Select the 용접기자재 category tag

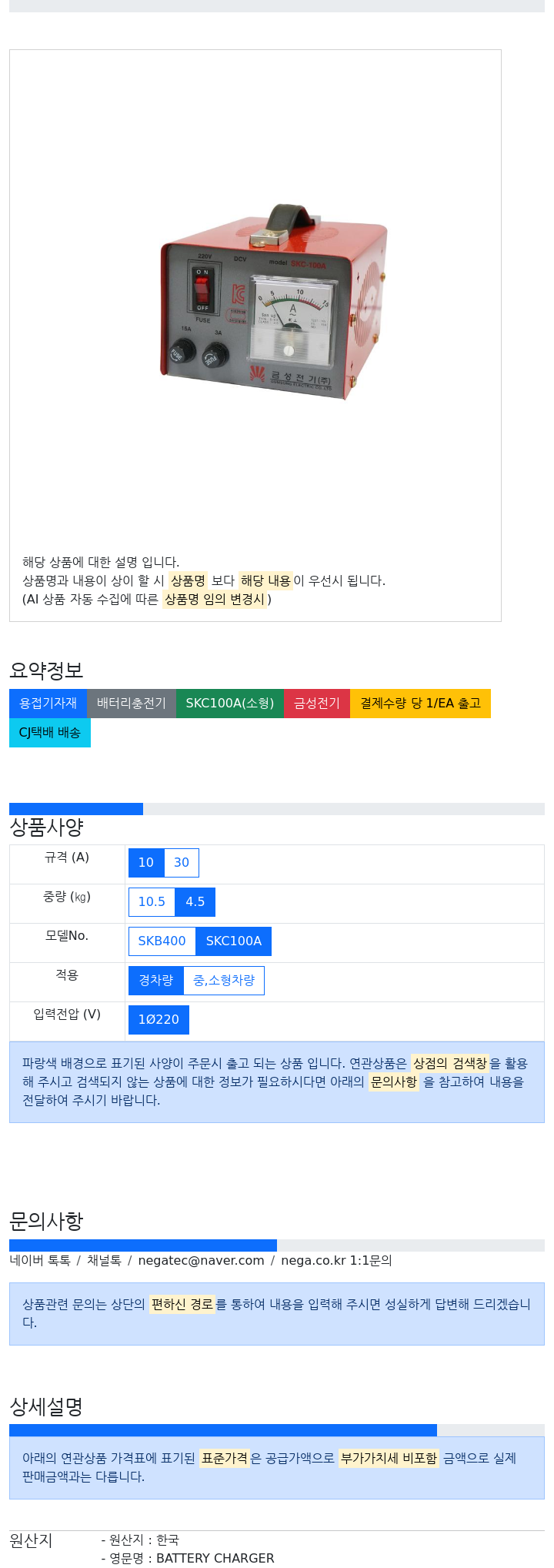point(48,704)
